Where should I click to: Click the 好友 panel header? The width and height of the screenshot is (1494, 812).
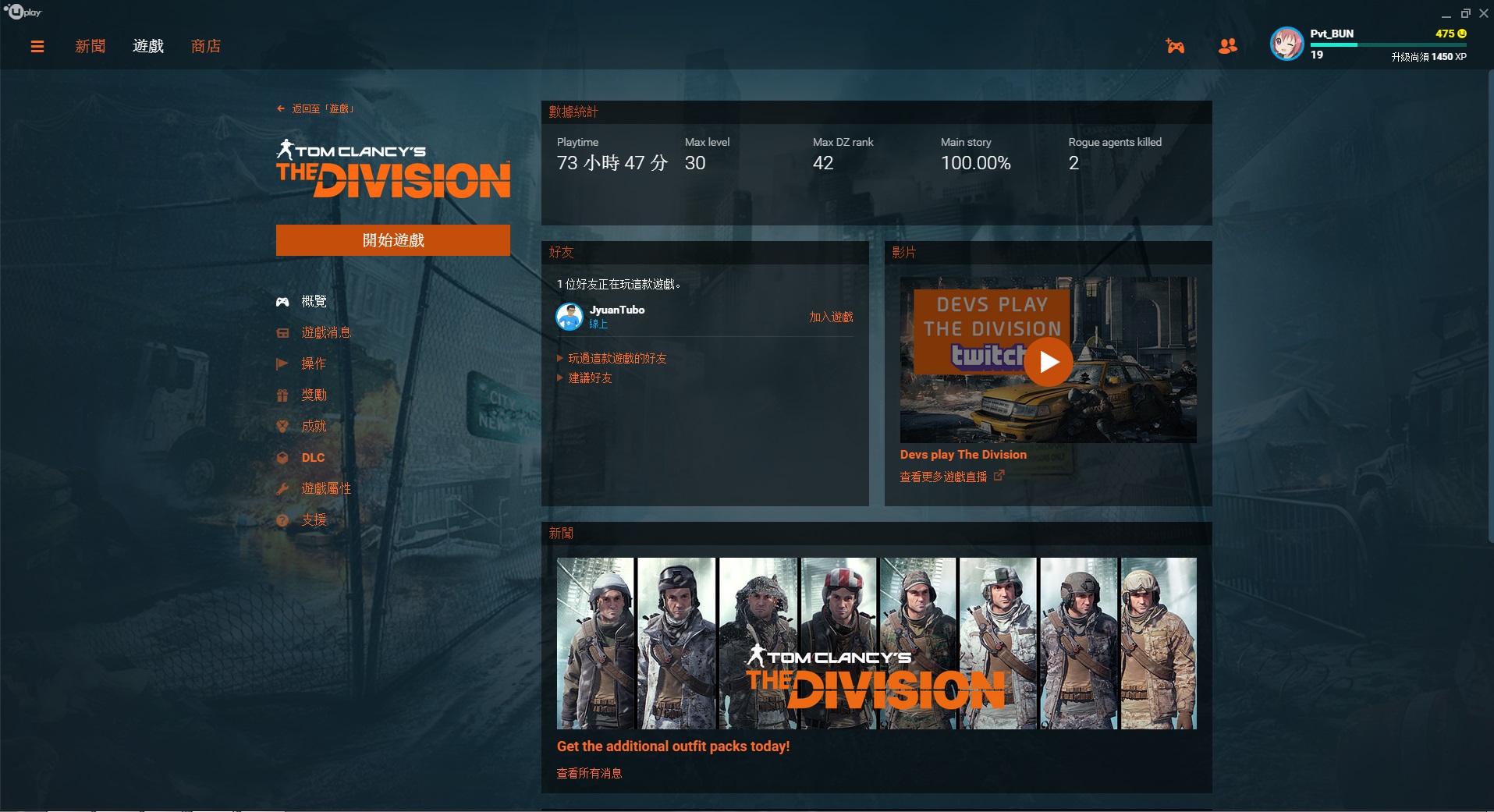click(x=705, y=253)
